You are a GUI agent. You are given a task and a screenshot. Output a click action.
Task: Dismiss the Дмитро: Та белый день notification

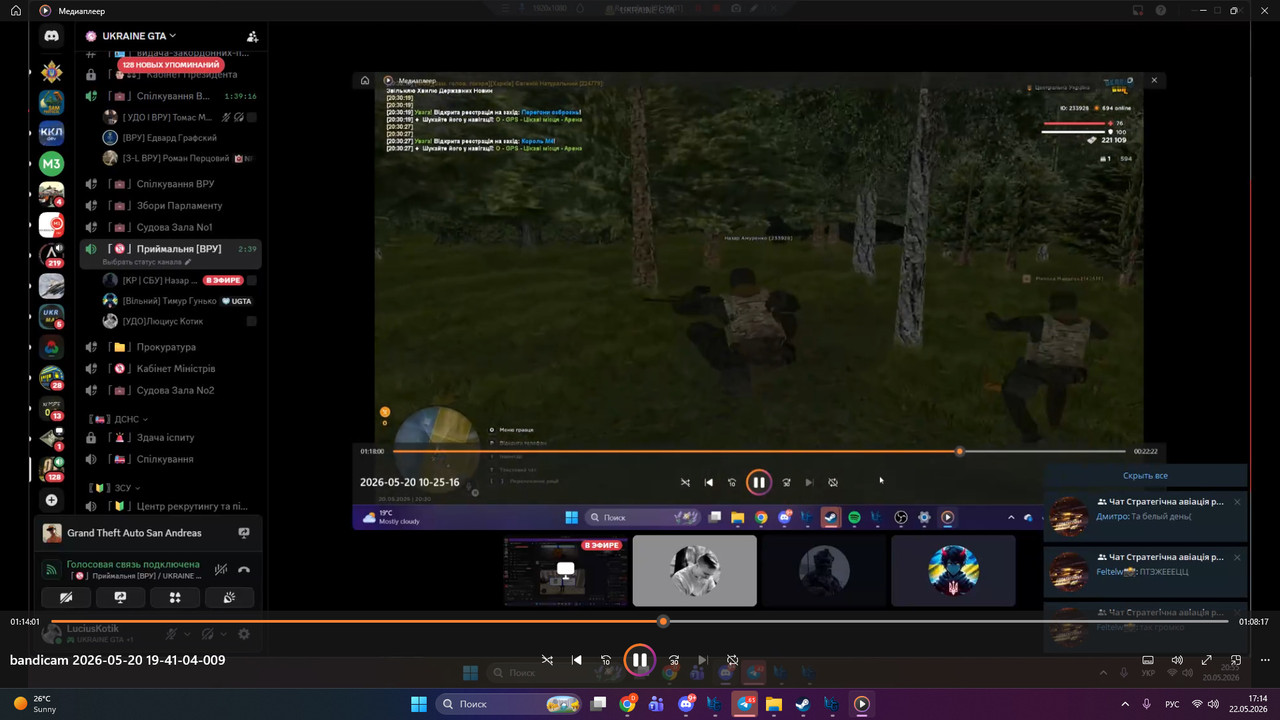click(1237, 502)
